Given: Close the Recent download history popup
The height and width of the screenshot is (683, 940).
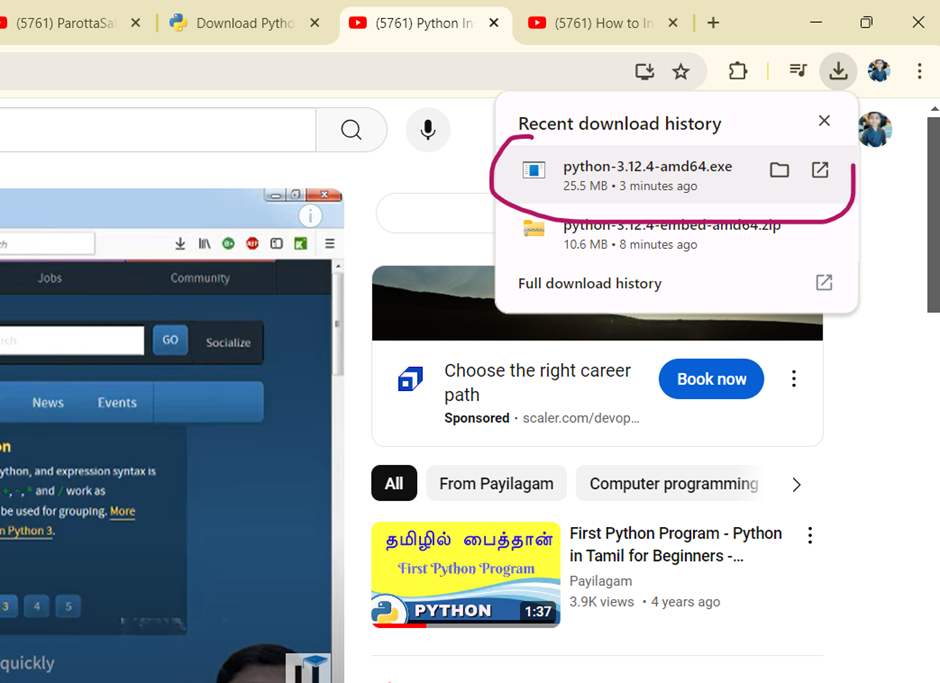Looking at the screenshot, I should [824, 121].
